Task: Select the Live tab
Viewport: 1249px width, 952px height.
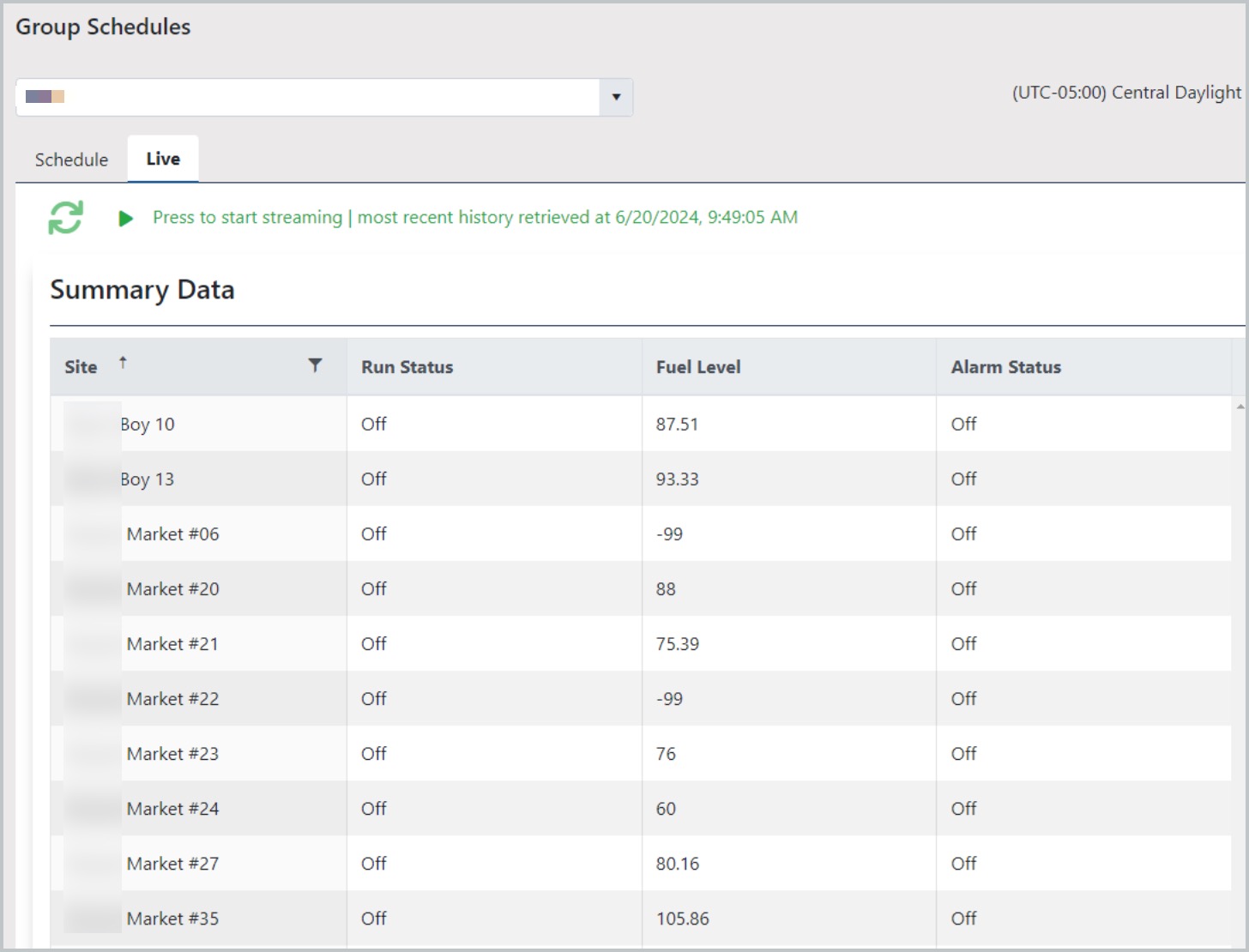Action: point(163,159)
